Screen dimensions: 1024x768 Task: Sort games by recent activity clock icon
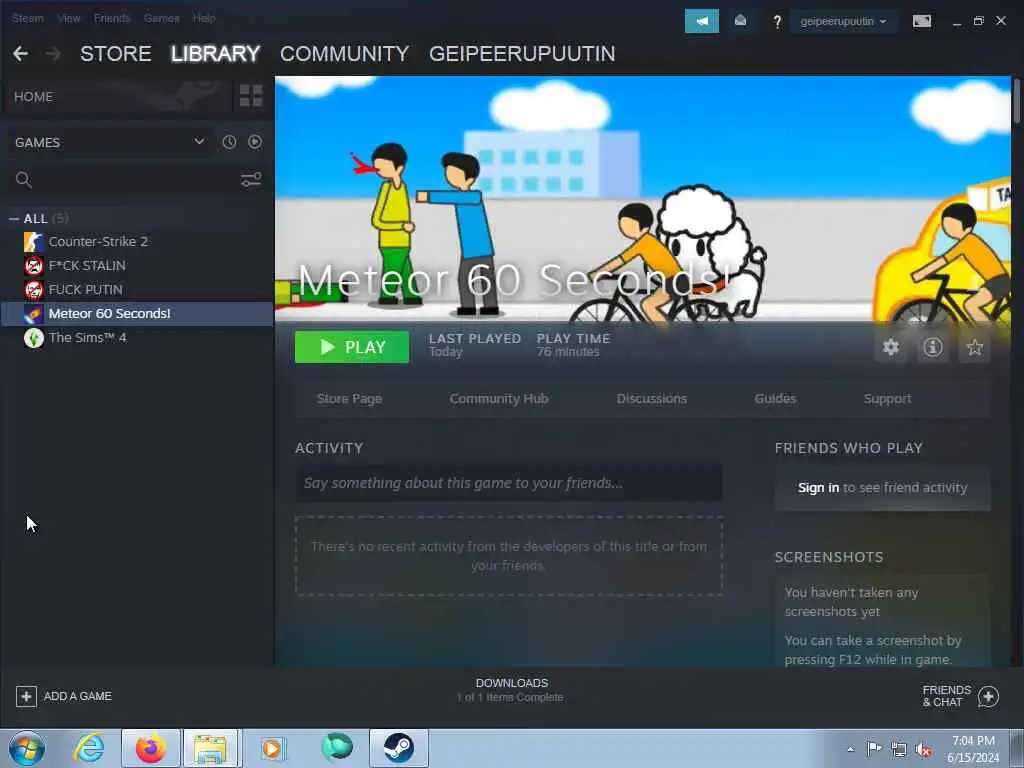[x=229, y=142]
